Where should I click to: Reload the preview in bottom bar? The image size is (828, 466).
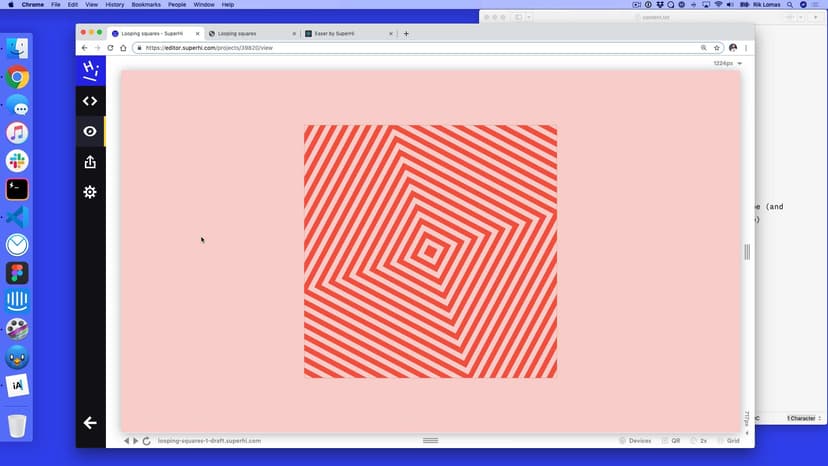pyautogui.click(x=147, y=441)
